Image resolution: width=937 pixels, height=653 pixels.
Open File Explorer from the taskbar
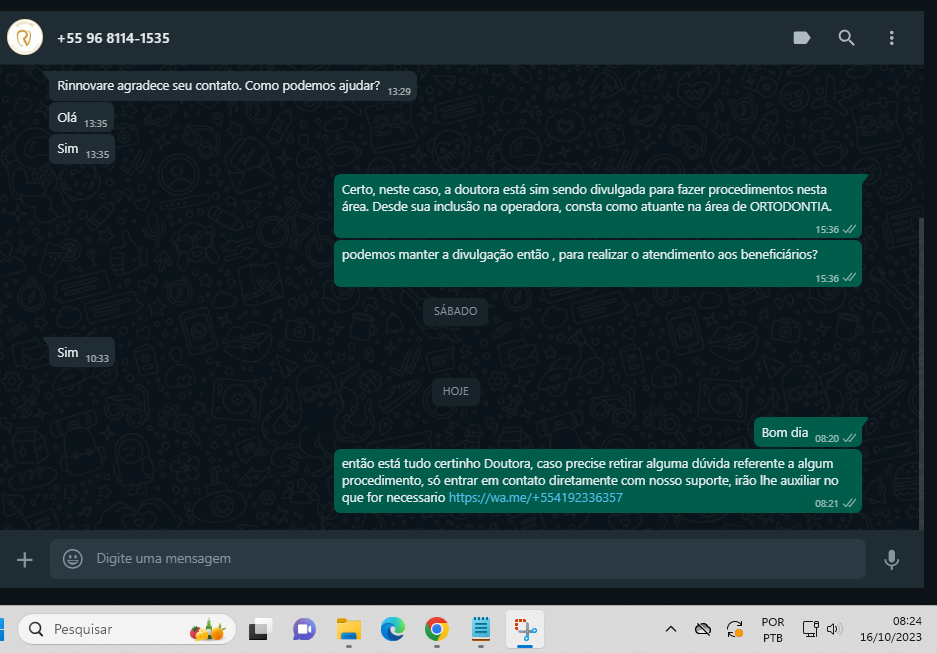pyautogui.click(x=348, y=629)
